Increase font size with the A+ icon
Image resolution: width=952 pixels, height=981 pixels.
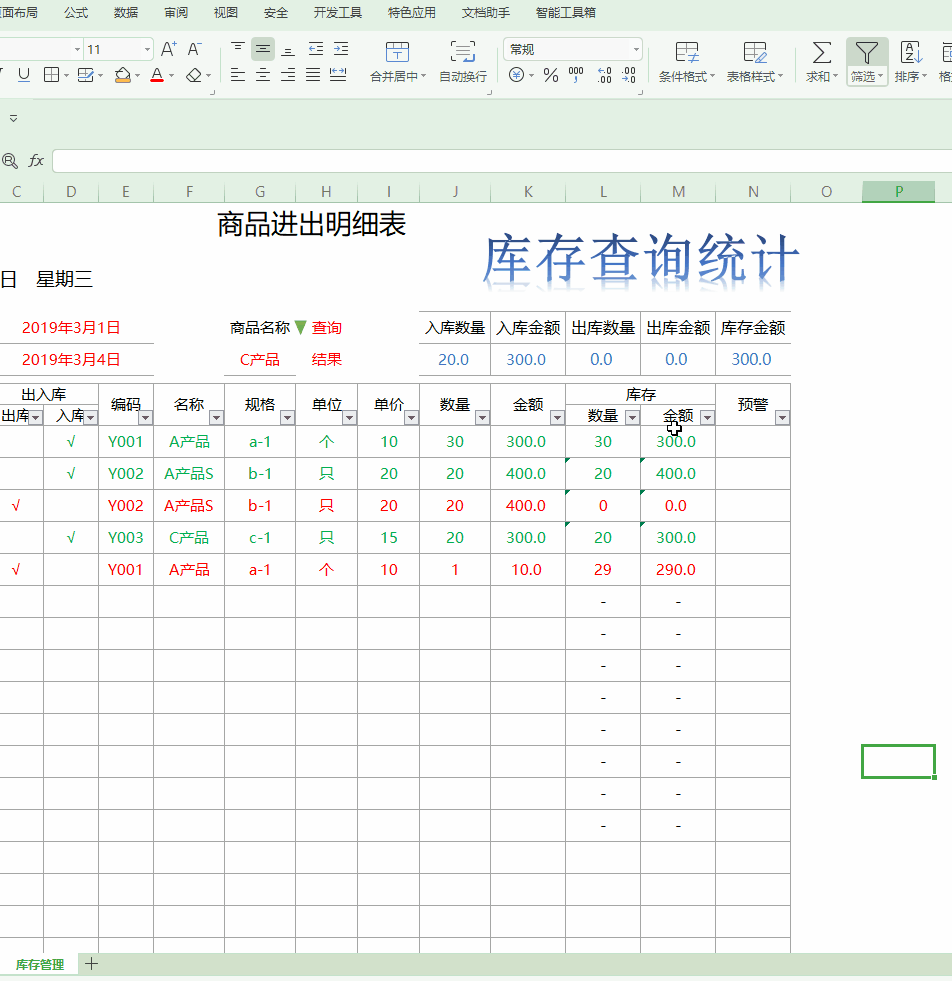pos(168,49)
